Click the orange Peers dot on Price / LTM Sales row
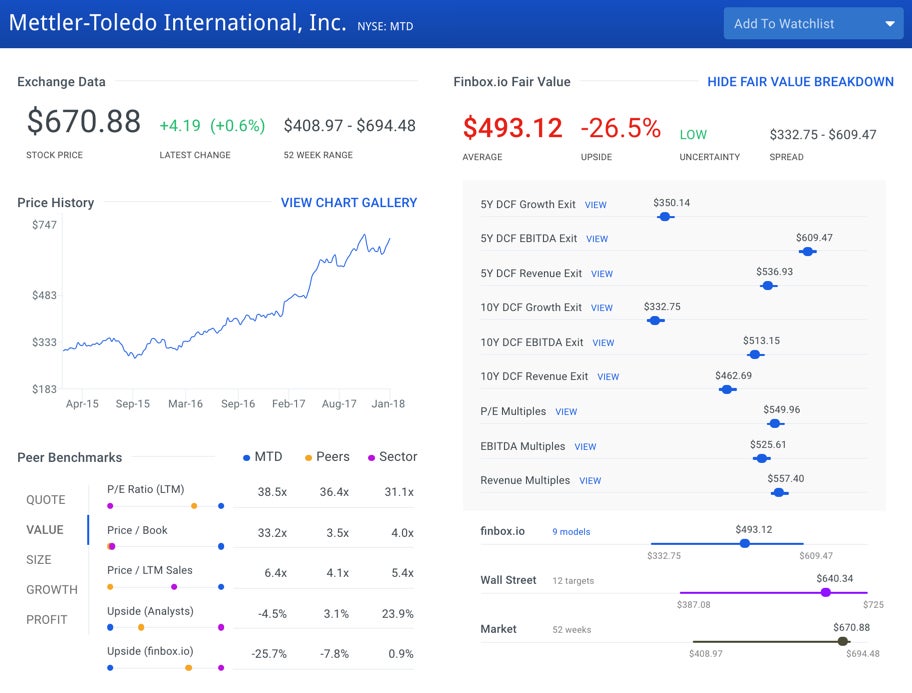Viewport: 912px width, 693px height. tap(110, 587)
